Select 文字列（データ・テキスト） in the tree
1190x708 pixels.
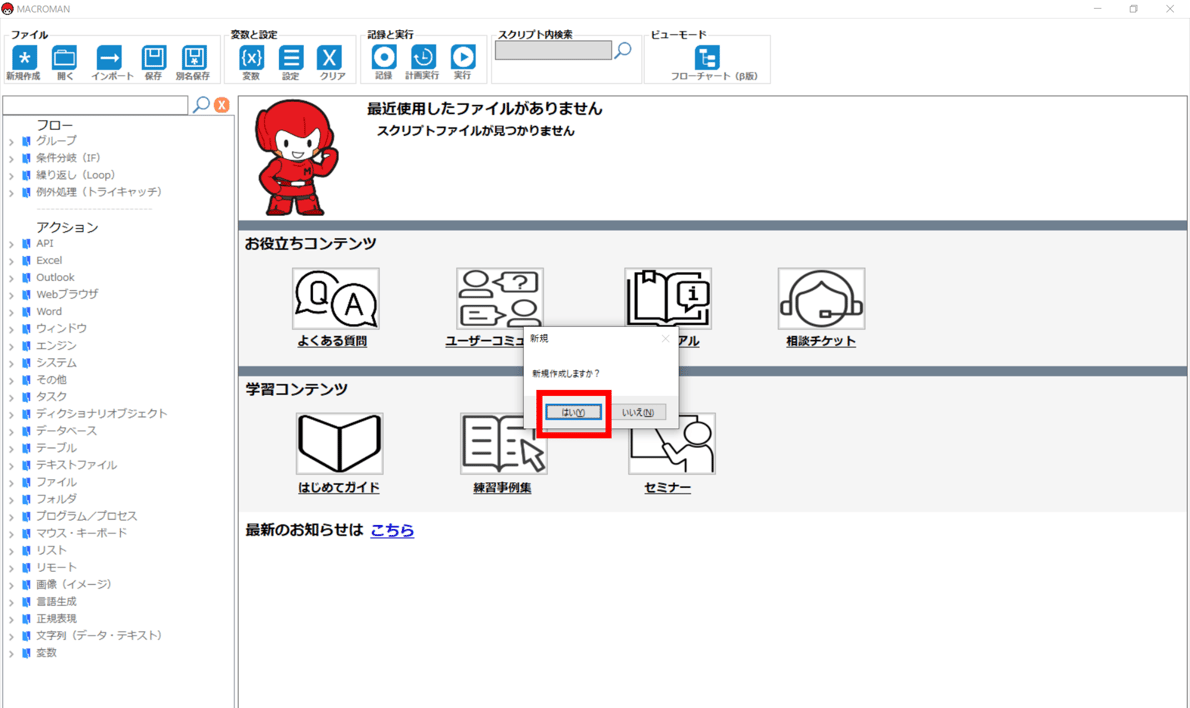(x=99, y=636)
